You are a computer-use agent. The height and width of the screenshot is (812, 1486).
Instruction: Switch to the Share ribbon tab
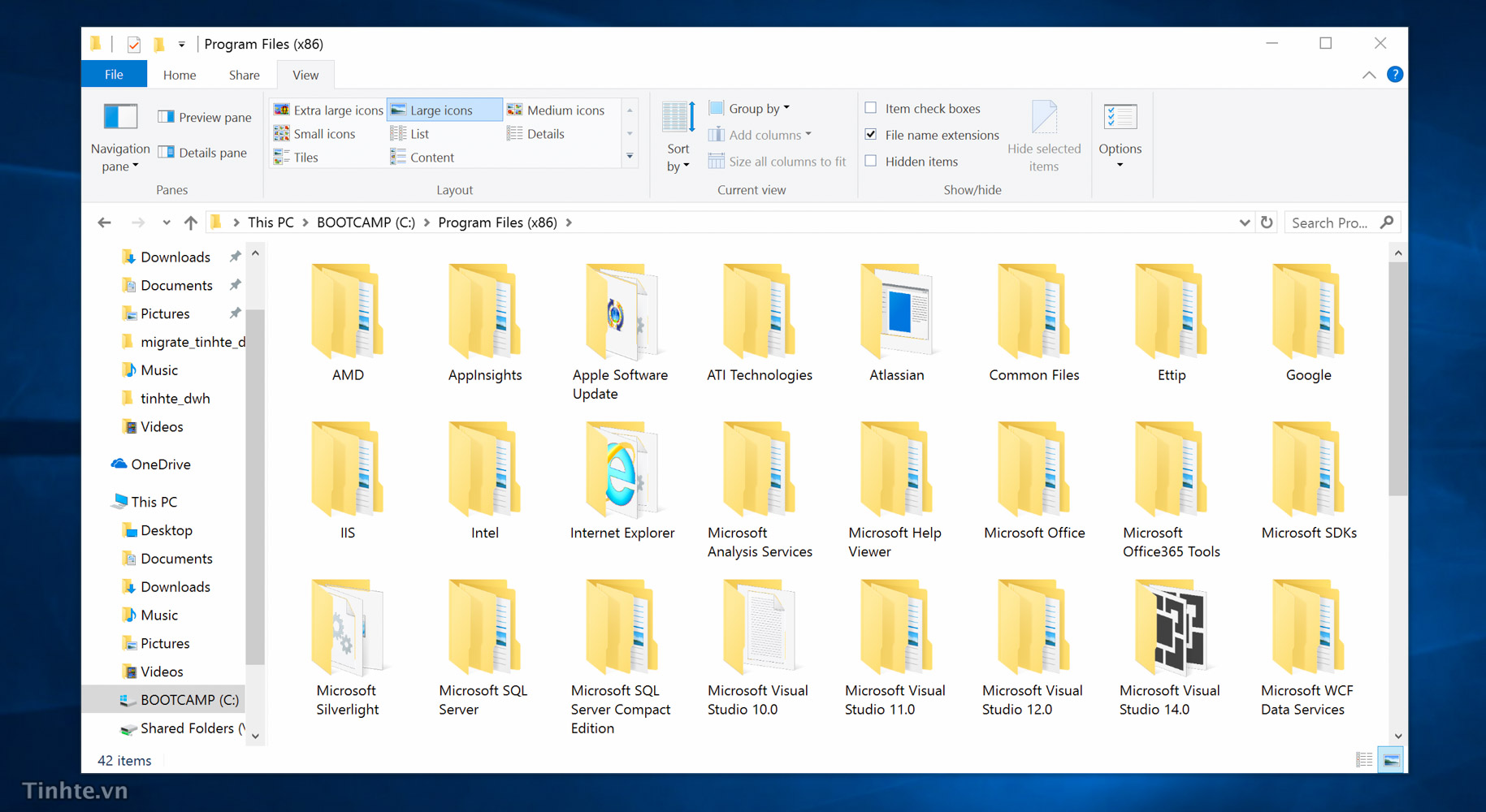[x=244, y=75]
